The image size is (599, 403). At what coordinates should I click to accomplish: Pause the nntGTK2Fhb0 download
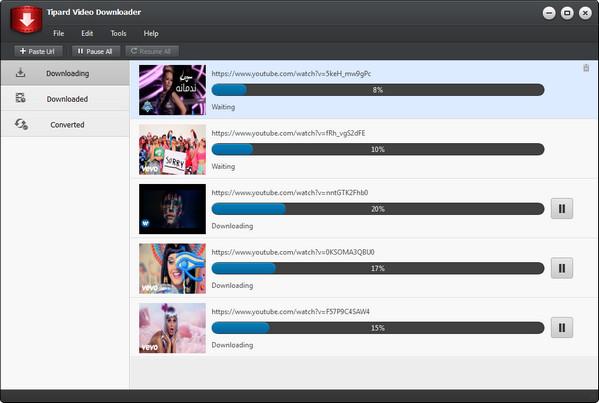click(562, 209)
